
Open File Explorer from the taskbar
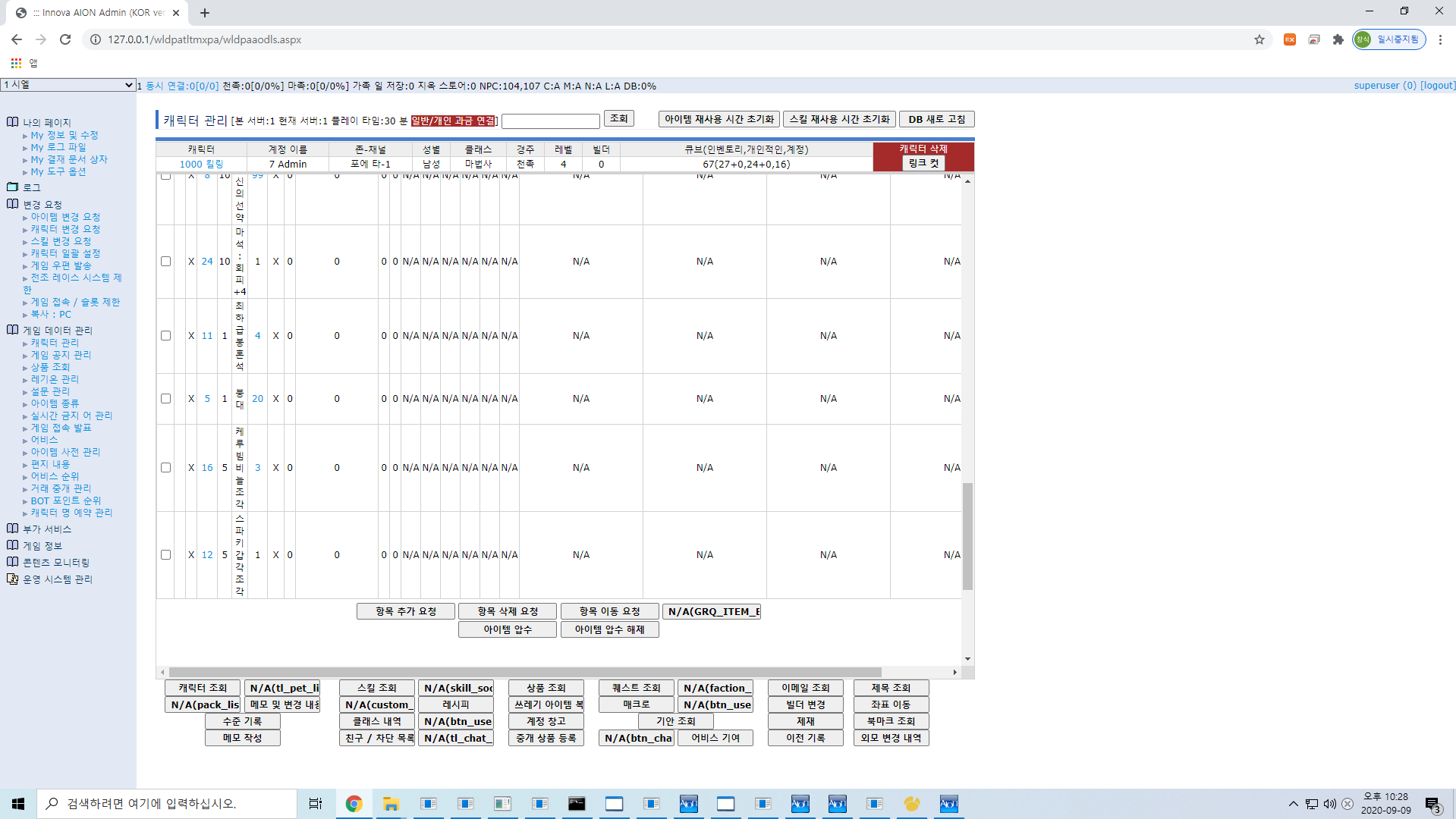(x=391, y=804)
